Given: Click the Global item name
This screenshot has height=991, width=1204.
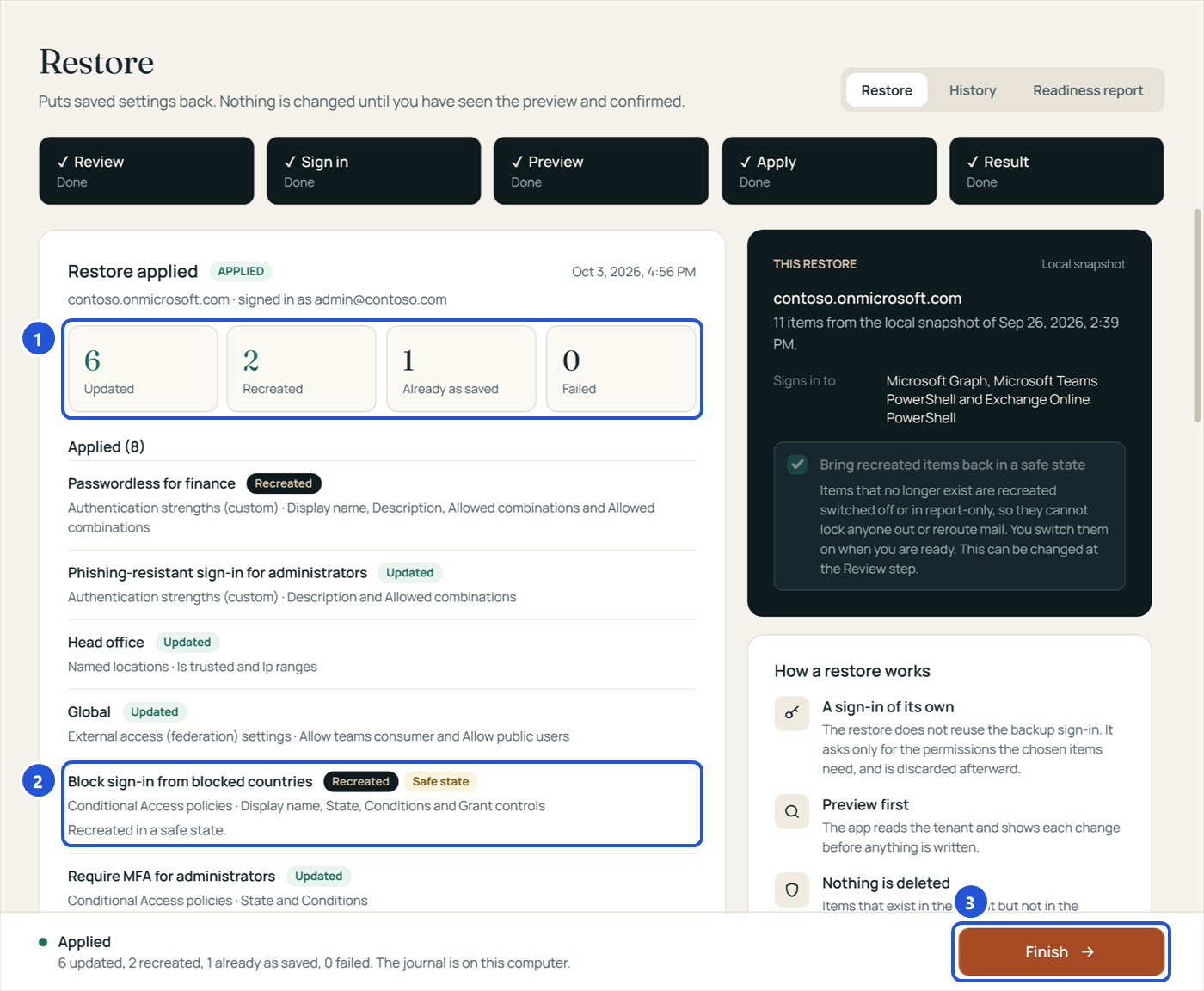Looking at the screenshot, I should click(x=89, y=712).
